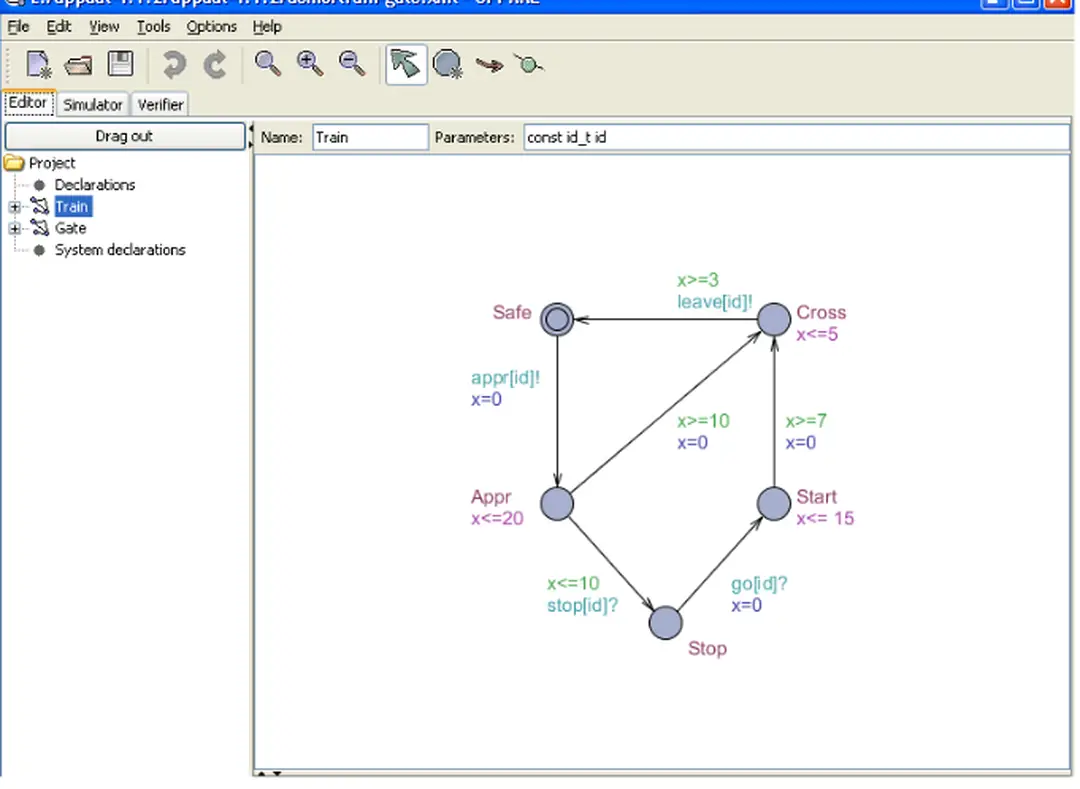Choose the Add Location tool
The width and height of the screenshot is (1080, 789).
click(x=447, y=65)
